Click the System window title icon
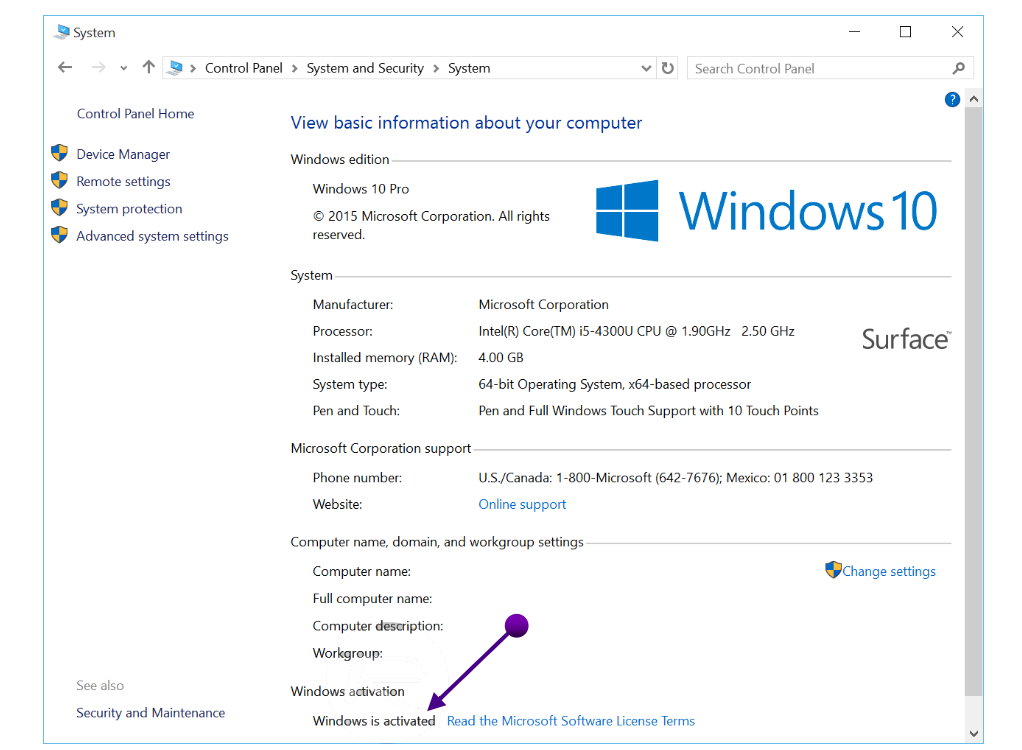1022x750 pixels. 62,32
